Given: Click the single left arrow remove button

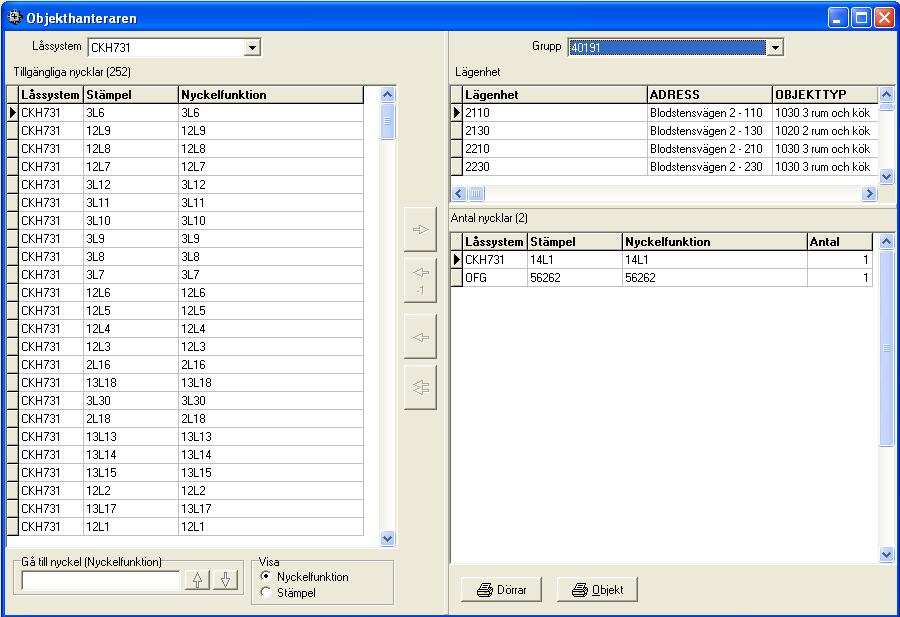Looking at the screenshot, I should [420, 337].
